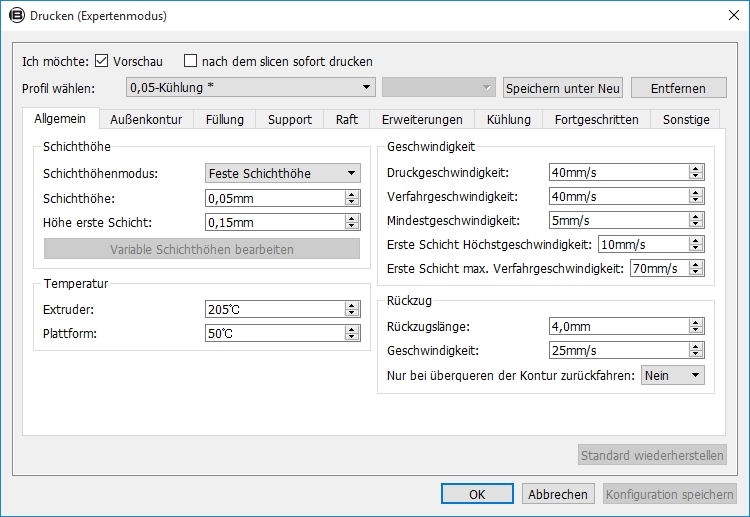Click the application logo in title bar
Image resolution: width=750 pixels, height=517 pixels.
(17, 15)
